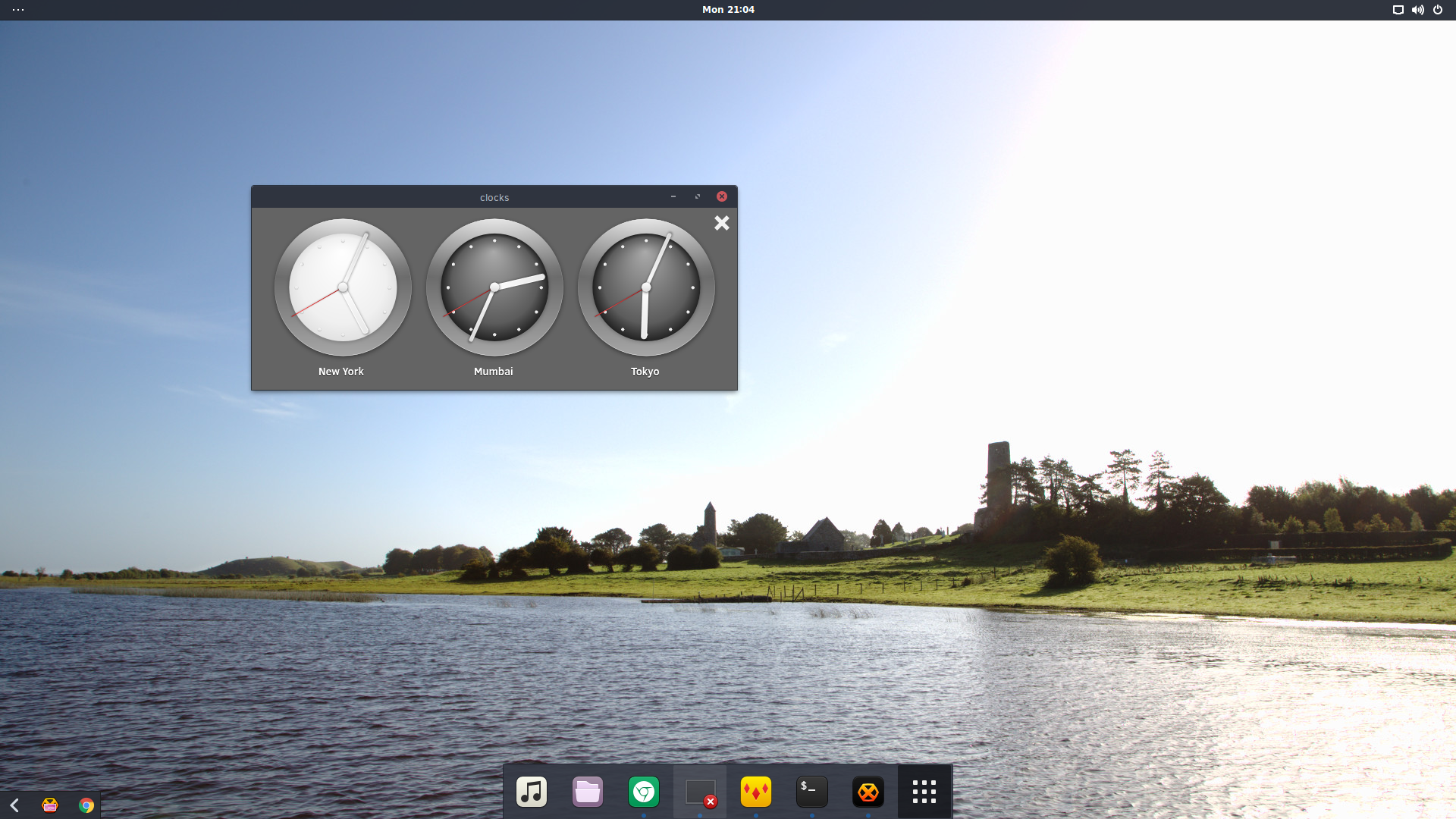1456x819 pixels.
Task: Collapse the bottom-left tray with the arrow
Action: point(14,805)
